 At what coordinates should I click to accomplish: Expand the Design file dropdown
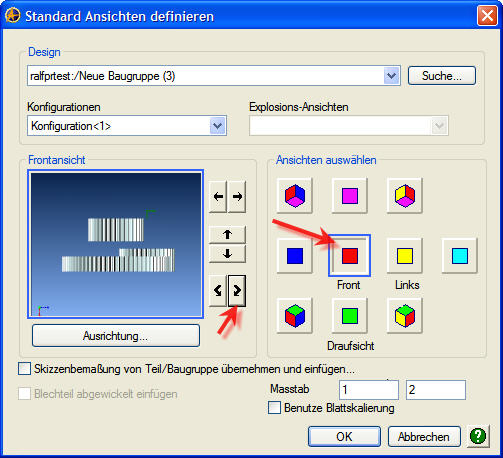click(x=391, y=76)
